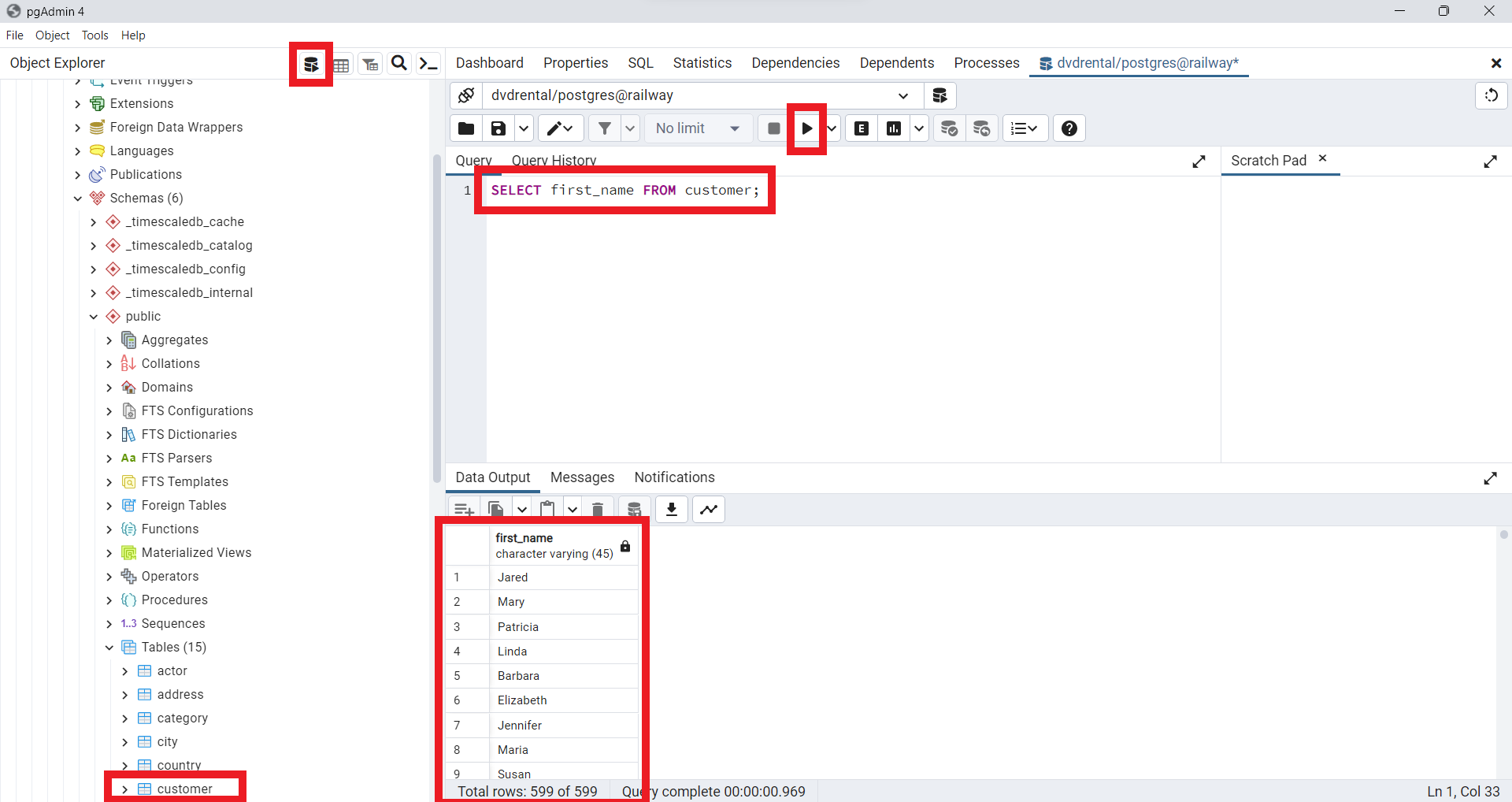
Task: Click Filter funnel icon in toolbar
Action: point(604,128)
